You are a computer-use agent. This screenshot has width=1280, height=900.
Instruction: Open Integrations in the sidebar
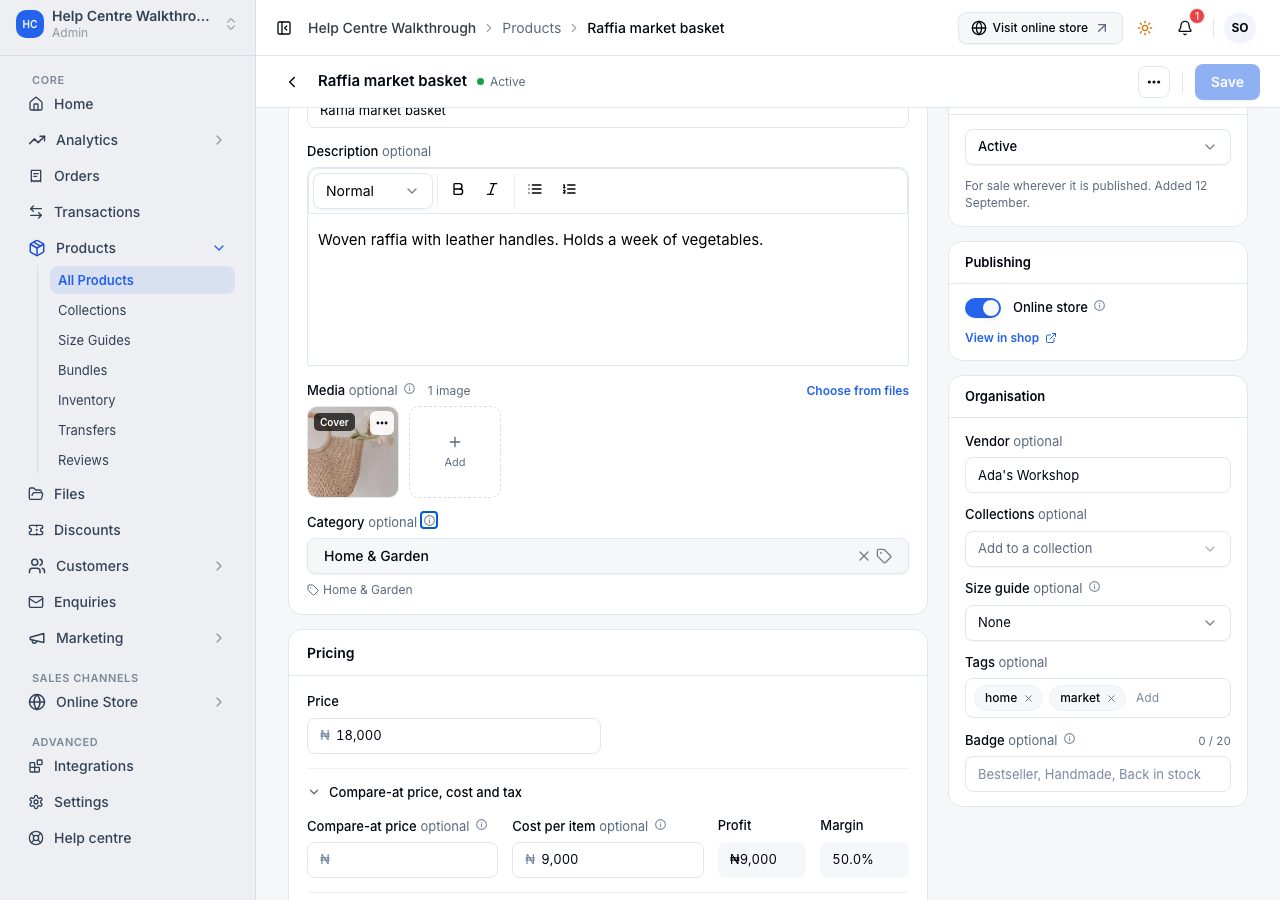[128, 766]
